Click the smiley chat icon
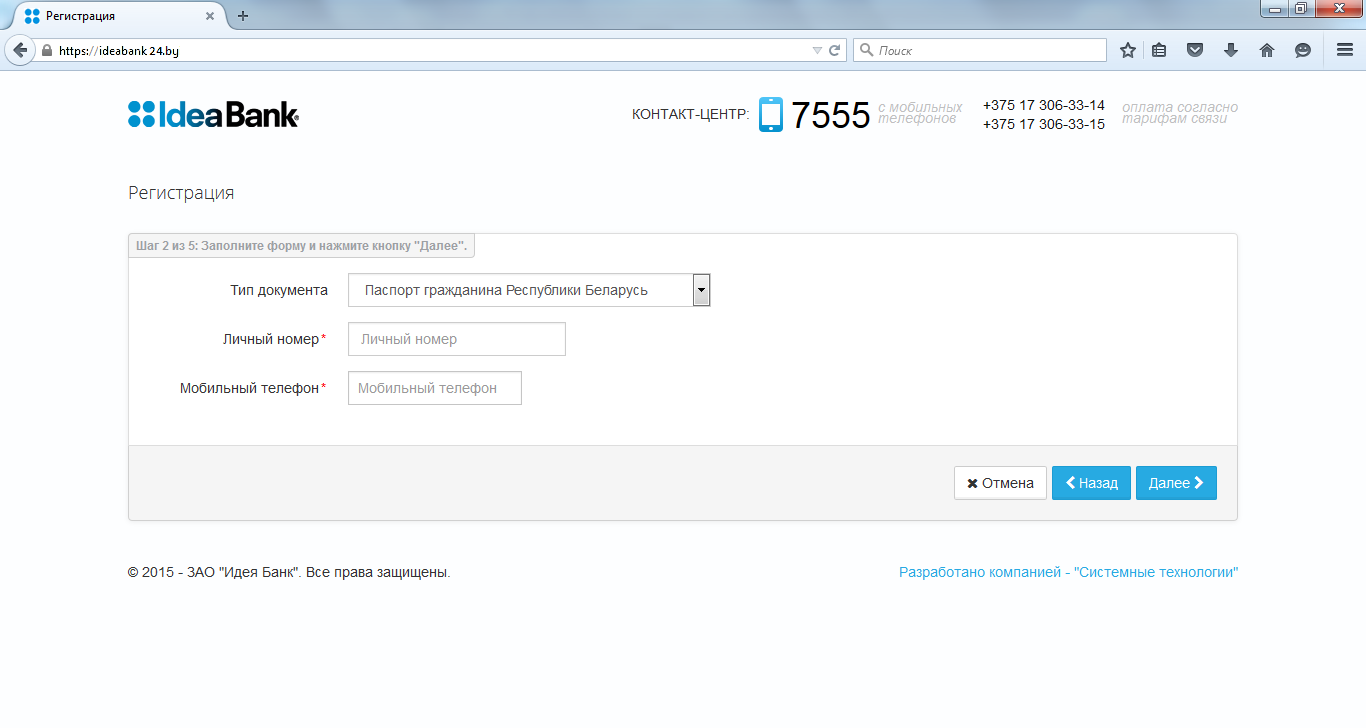The width and height of the screenshot is (1366, 728). 1303,50
